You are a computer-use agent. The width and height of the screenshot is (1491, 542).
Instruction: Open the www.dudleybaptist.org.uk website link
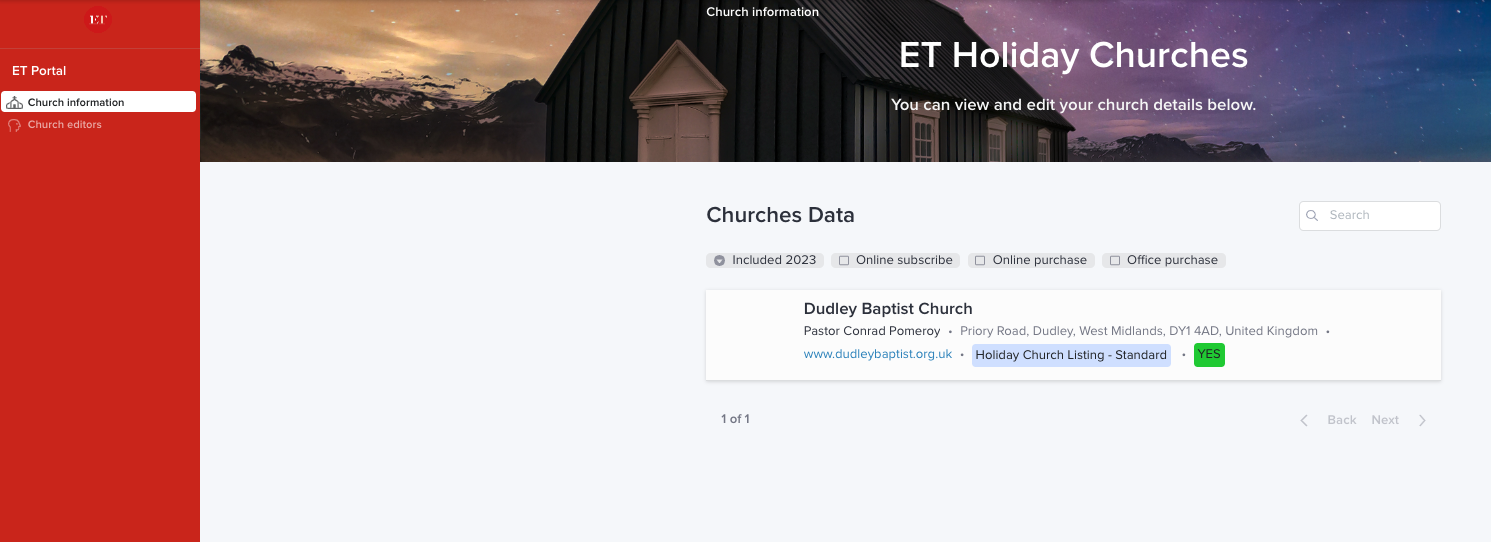click(877, 354)
